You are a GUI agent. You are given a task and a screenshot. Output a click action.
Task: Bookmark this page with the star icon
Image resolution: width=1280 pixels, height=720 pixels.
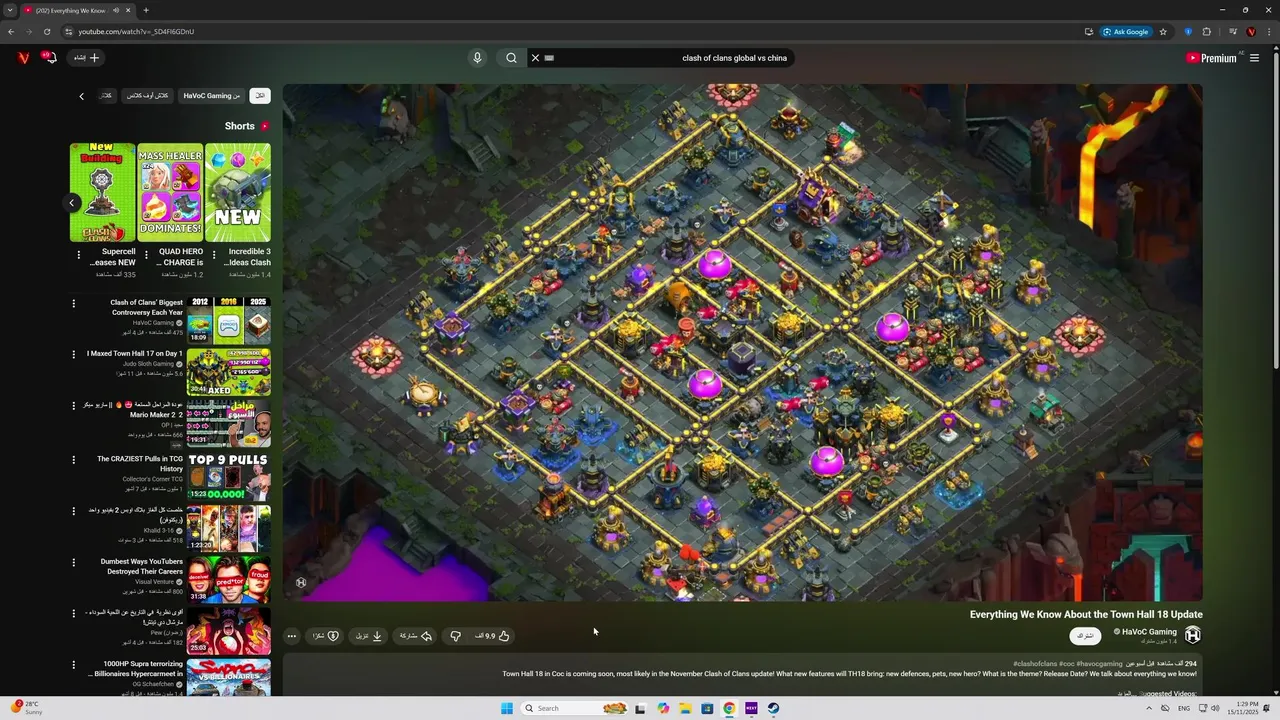[1163, 32]
